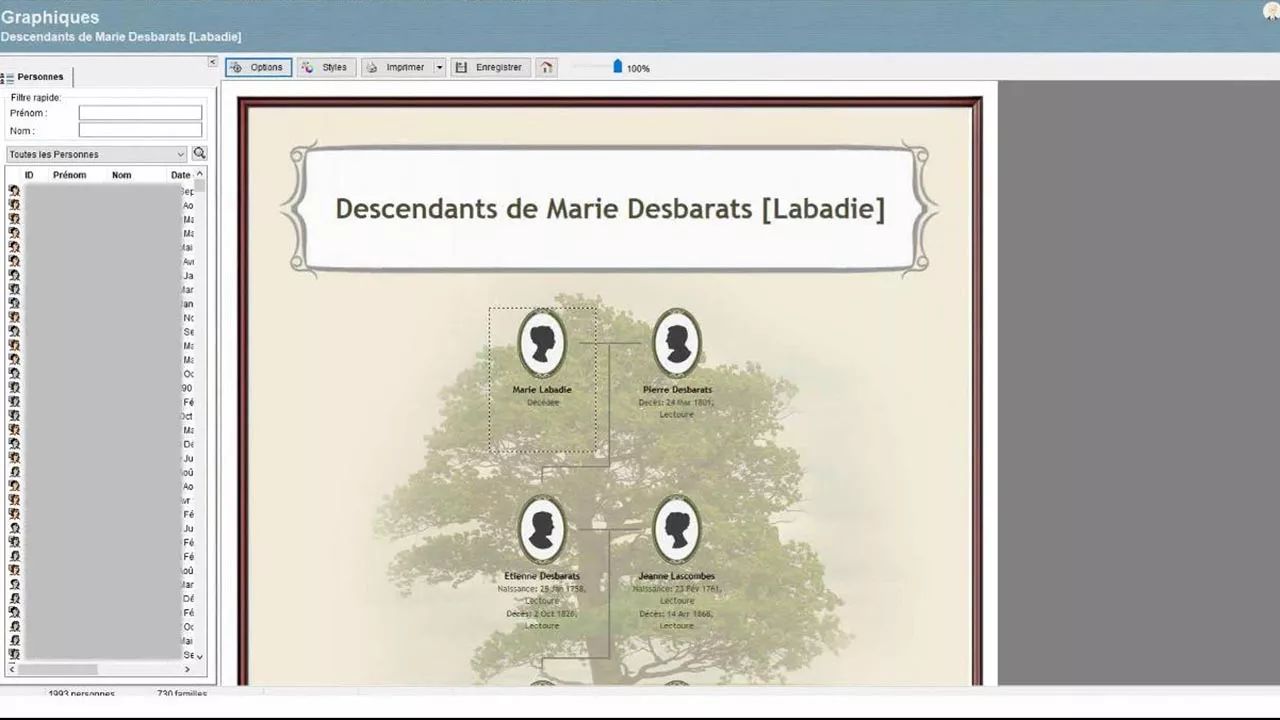Screen dimensions: 1280x720
Task: Collapse the left panel with the chevron arrow
Action: click(212, 61)
